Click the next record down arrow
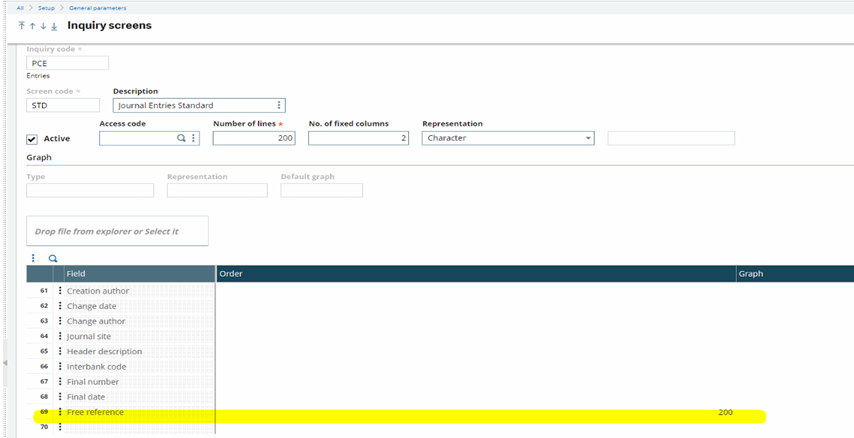This screenshot has width=854, height=438. [42, 26]
